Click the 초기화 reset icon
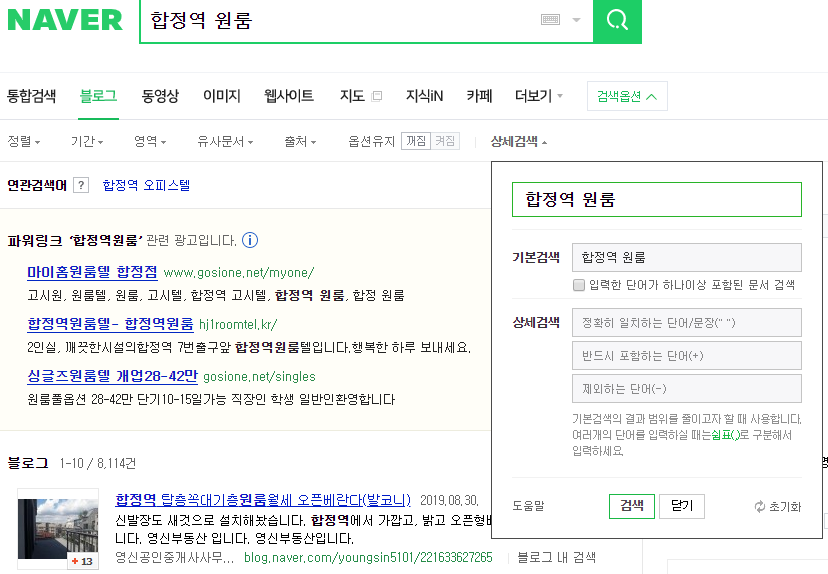 (760, 506)
